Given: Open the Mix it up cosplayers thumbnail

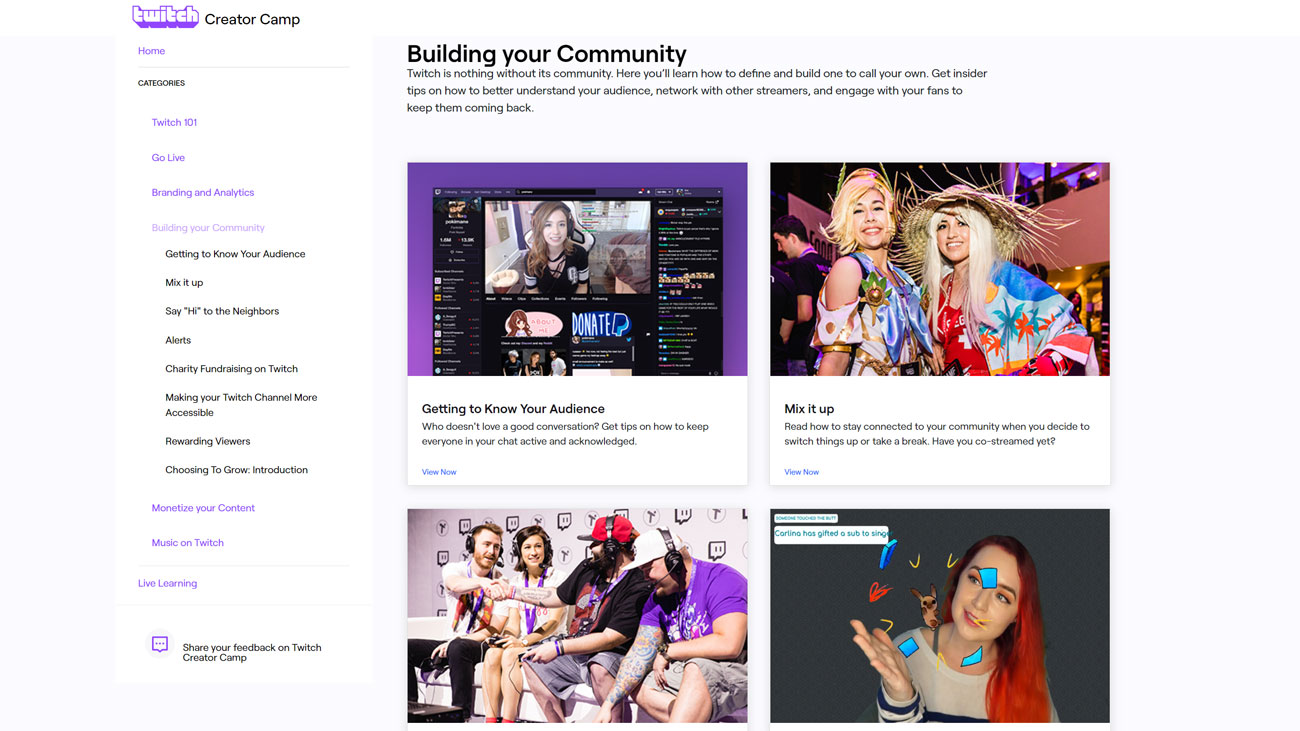Looking at the screenshot, I should pos(939,269).
